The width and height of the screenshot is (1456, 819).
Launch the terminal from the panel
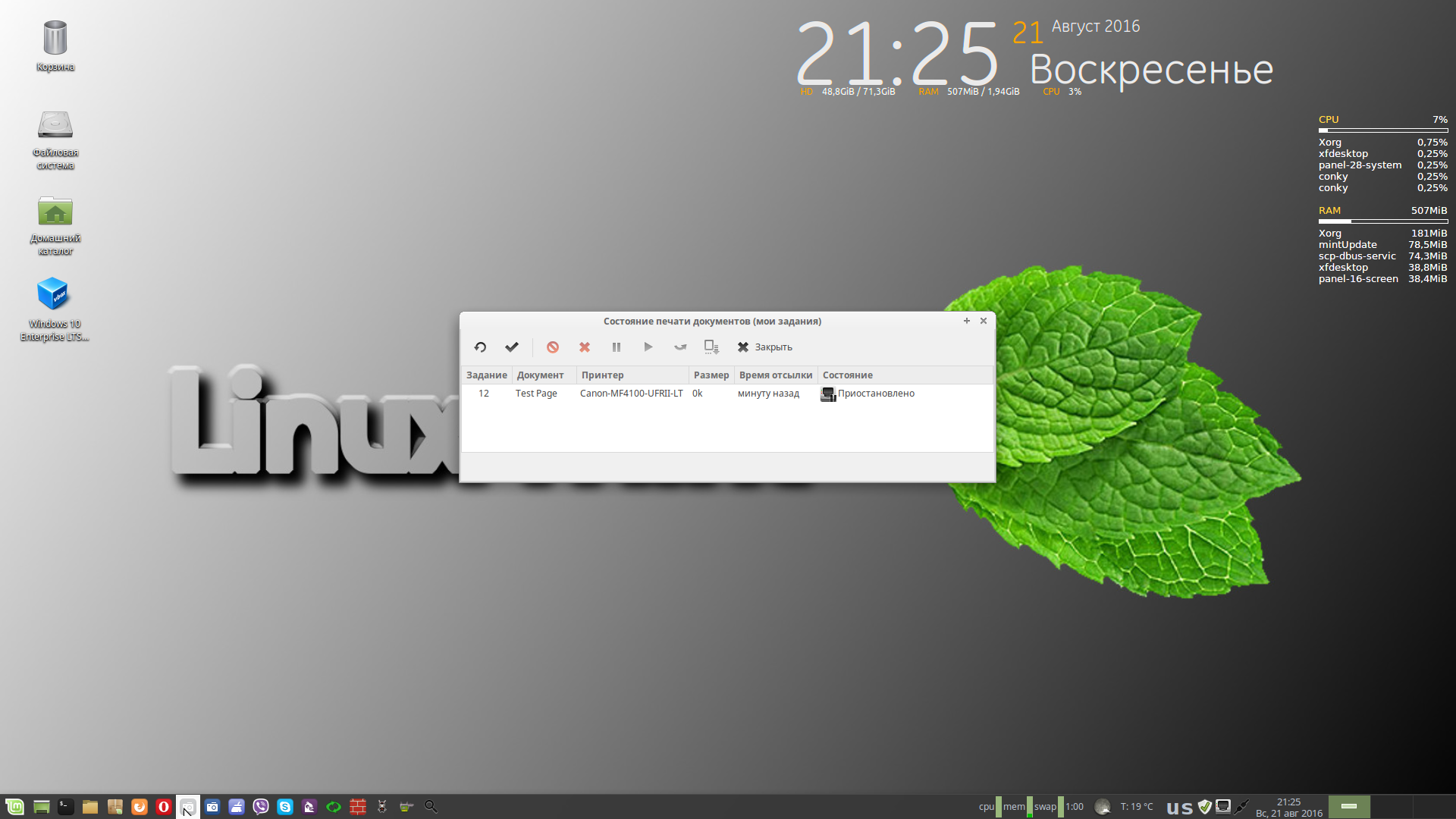[x=66, y=807]
